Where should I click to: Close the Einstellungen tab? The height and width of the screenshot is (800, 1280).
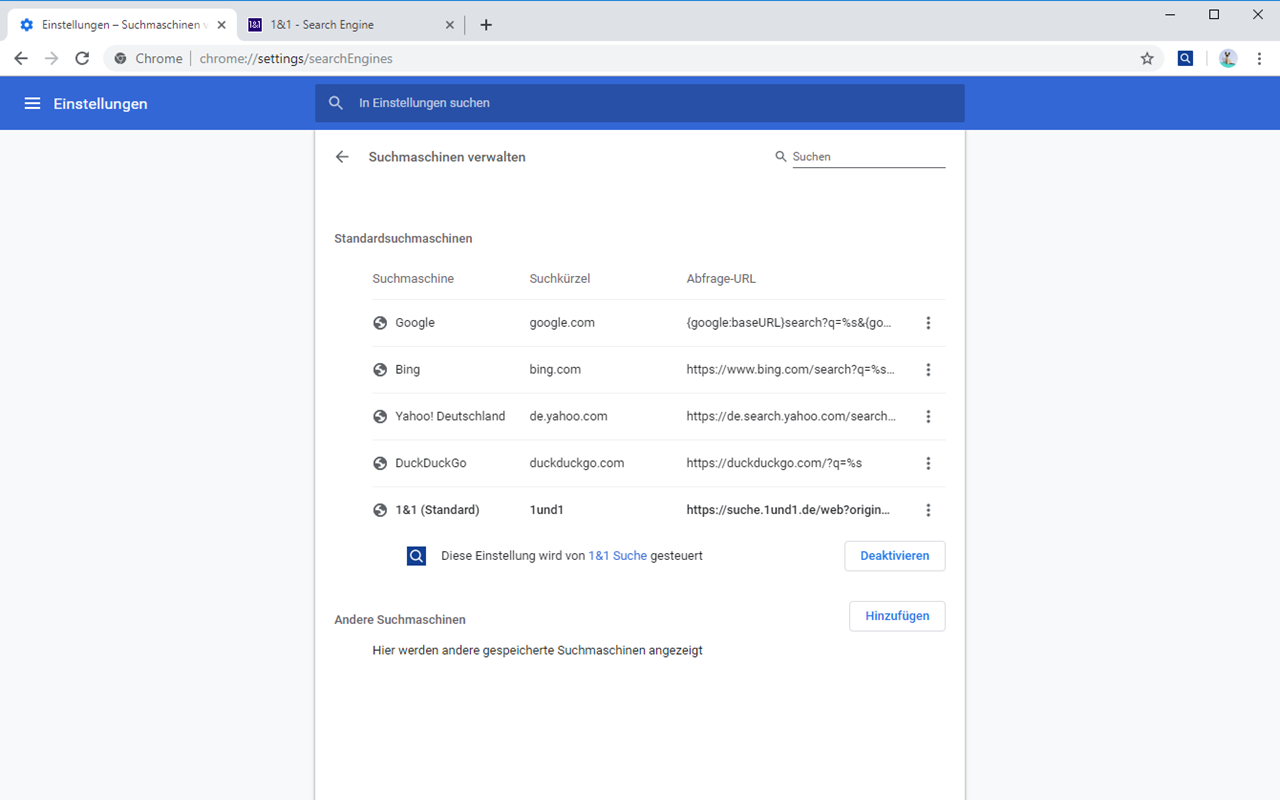click(x=221, y=25)
